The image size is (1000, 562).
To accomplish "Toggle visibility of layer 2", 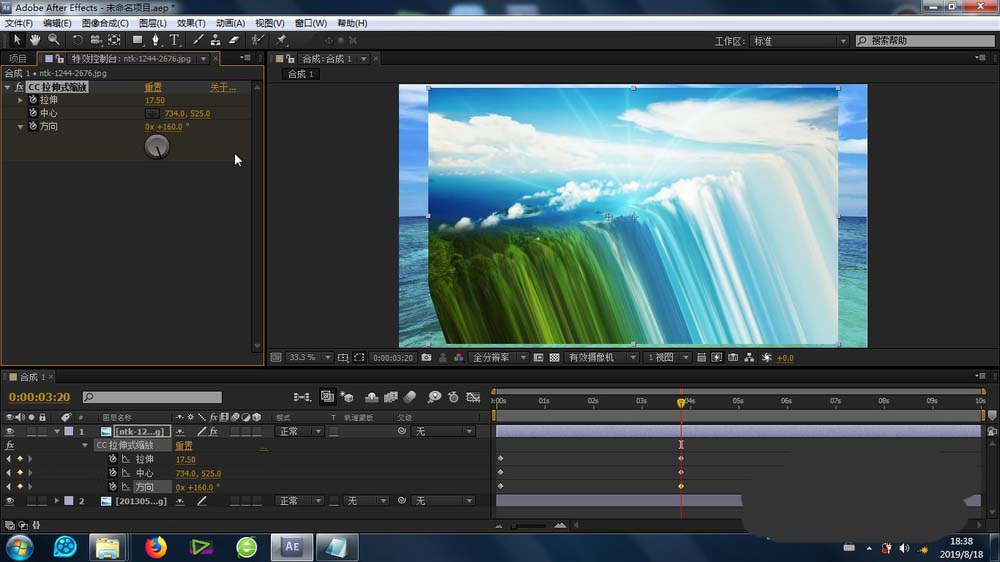I will pos(9,501).
